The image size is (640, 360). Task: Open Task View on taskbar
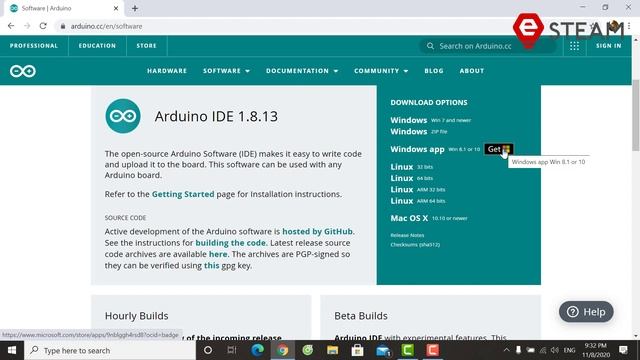(232, 350)
